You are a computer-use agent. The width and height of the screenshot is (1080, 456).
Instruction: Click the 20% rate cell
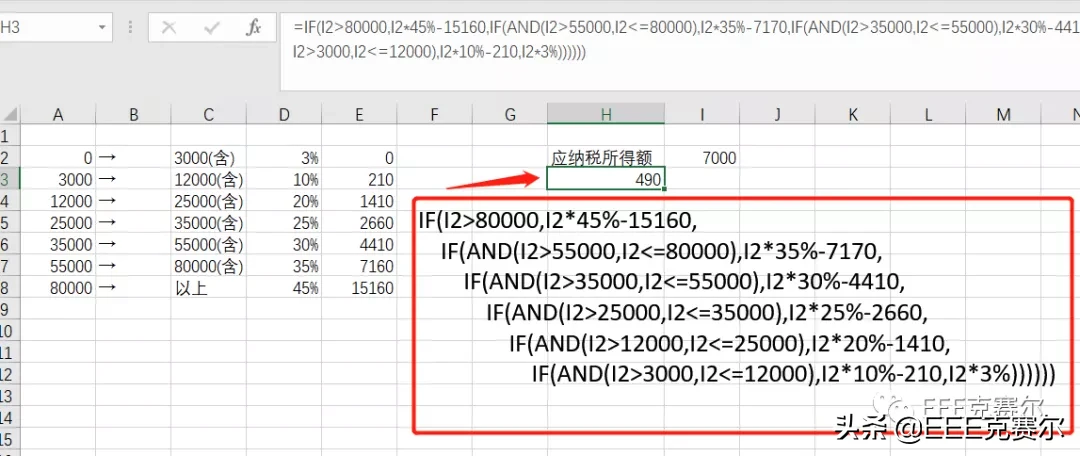click(284, 201)
